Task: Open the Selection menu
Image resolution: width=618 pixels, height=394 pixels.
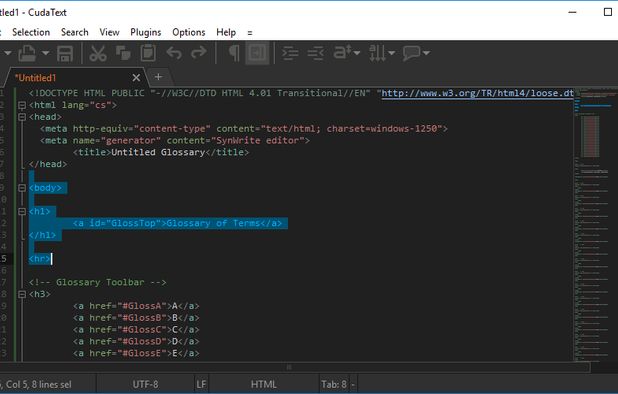Action: pyautogui.click(x=31, y=32)
